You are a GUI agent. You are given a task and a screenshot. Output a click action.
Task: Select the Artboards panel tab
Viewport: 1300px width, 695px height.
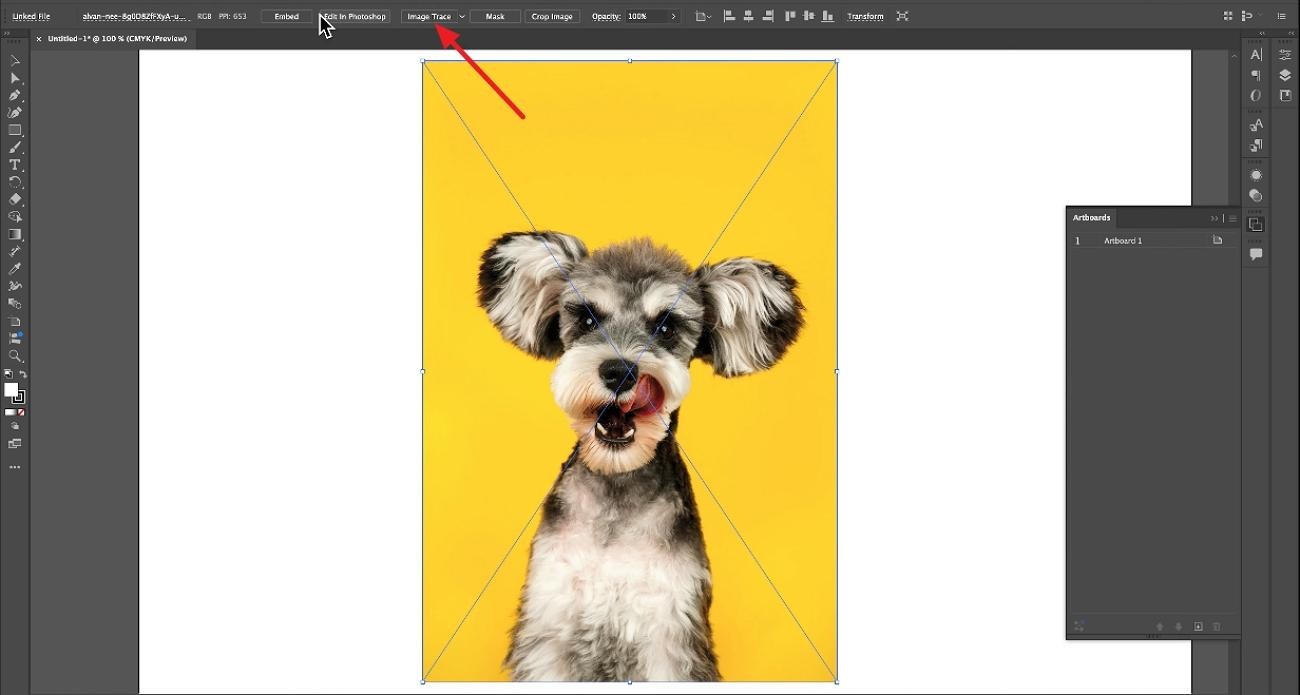click(x=1091, y=217)
